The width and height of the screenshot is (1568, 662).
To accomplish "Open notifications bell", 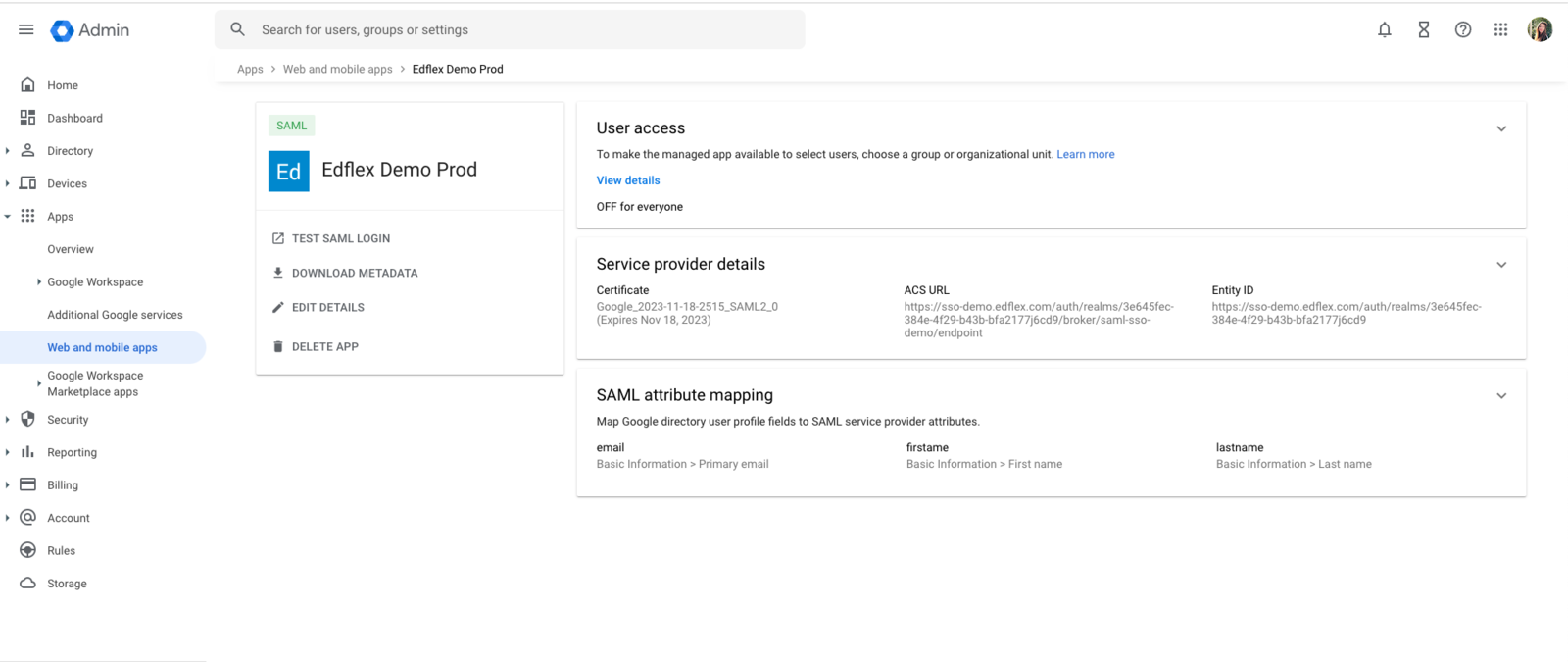I will pyautogui.click(x=1385, y=30).
